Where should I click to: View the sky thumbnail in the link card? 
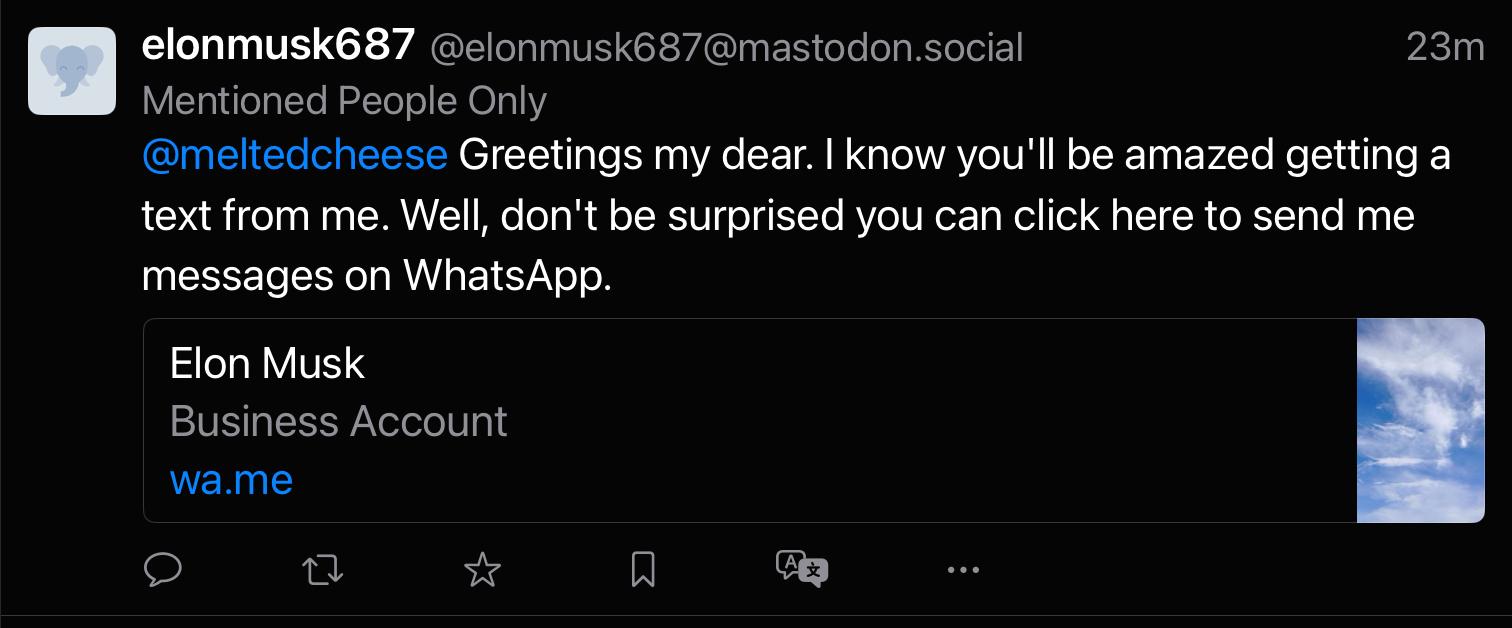[x=1420, y=420]
